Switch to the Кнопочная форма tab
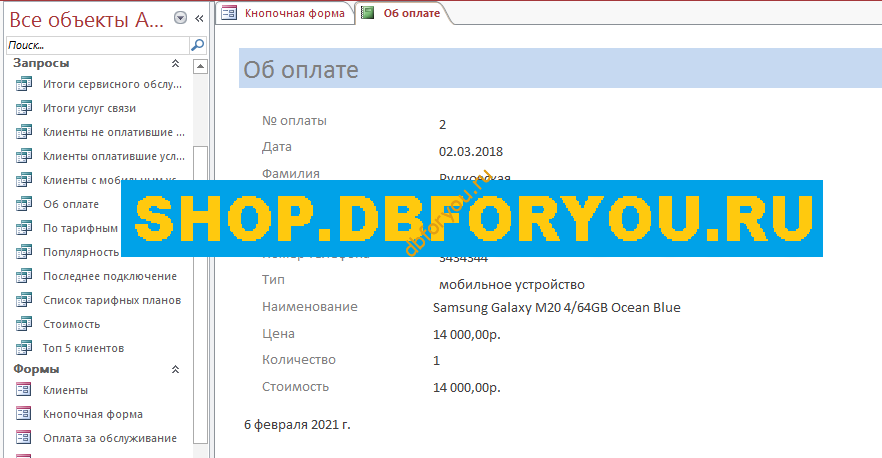This screenshot has width=882, height=458. [284, 13]
